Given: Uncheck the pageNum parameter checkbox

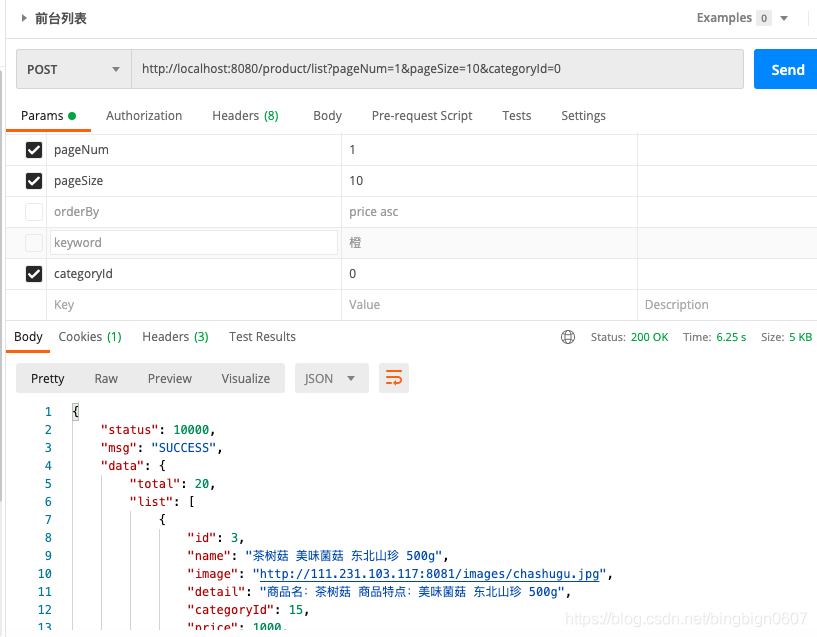Looking at the screenshot, I should (34, 150).
